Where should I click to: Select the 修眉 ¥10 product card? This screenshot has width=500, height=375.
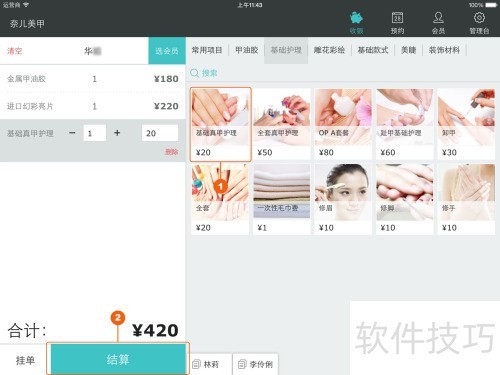coord(343,199)
